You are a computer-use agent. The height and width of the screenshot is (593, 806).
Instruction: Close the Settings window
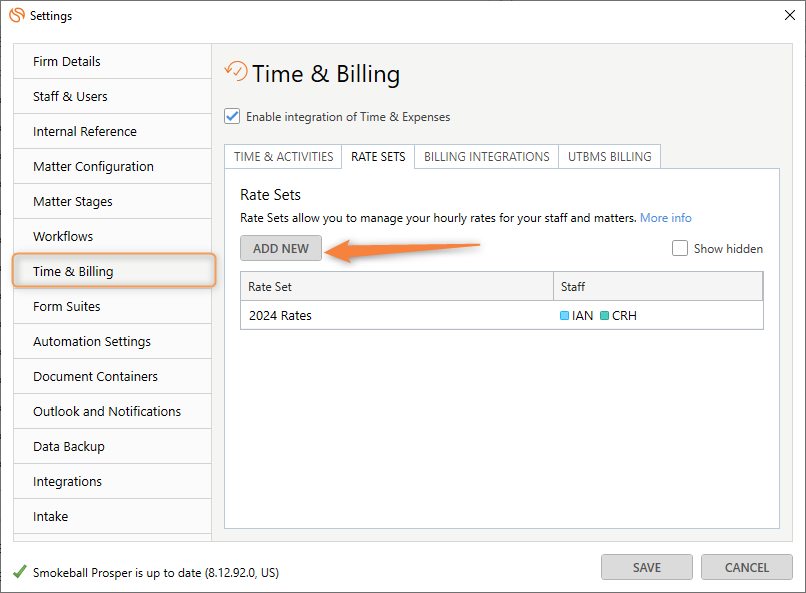click(790, 15)
